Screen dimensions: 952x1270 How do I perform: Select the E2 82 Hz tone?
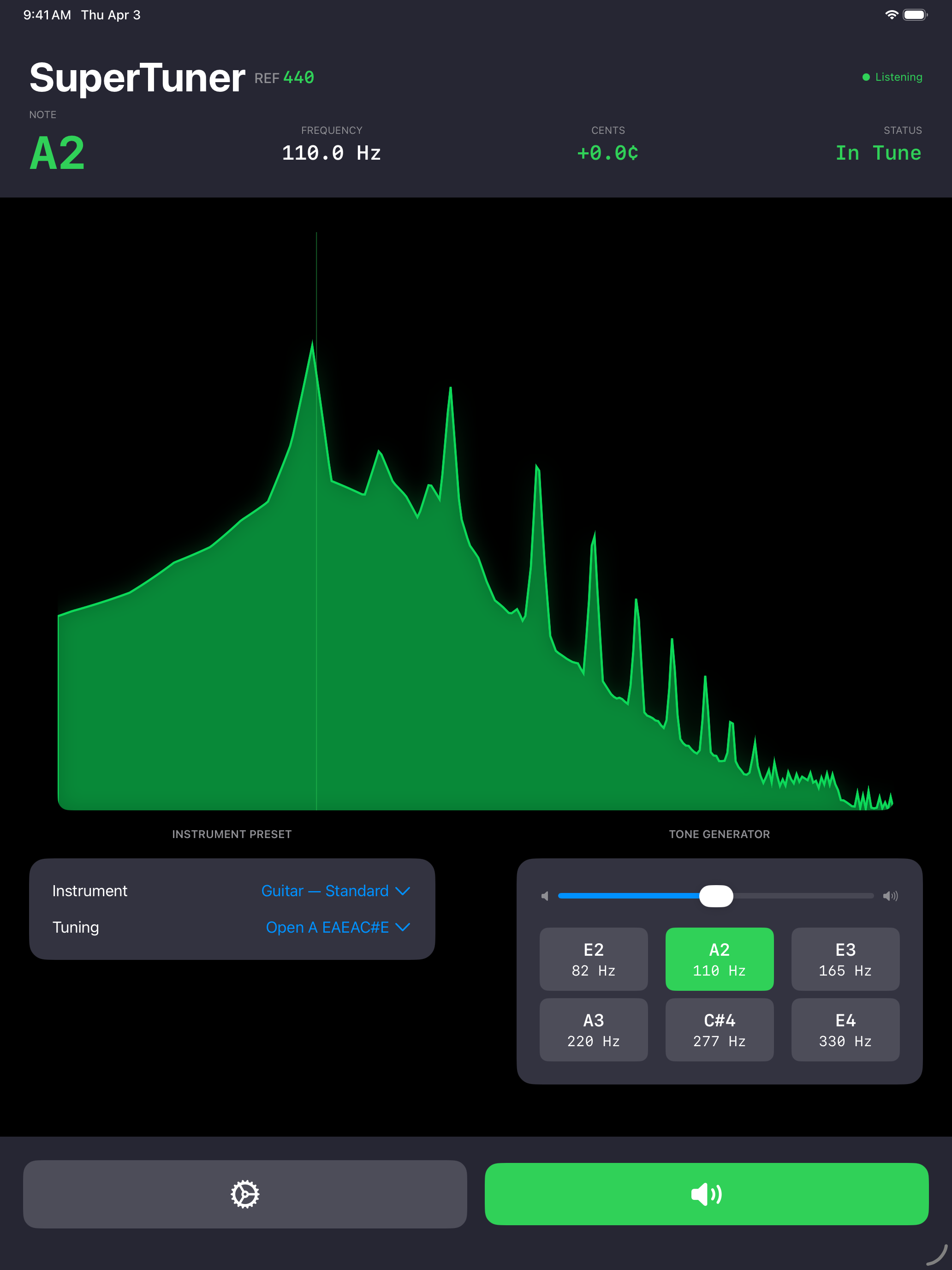(x=593, y=959)
